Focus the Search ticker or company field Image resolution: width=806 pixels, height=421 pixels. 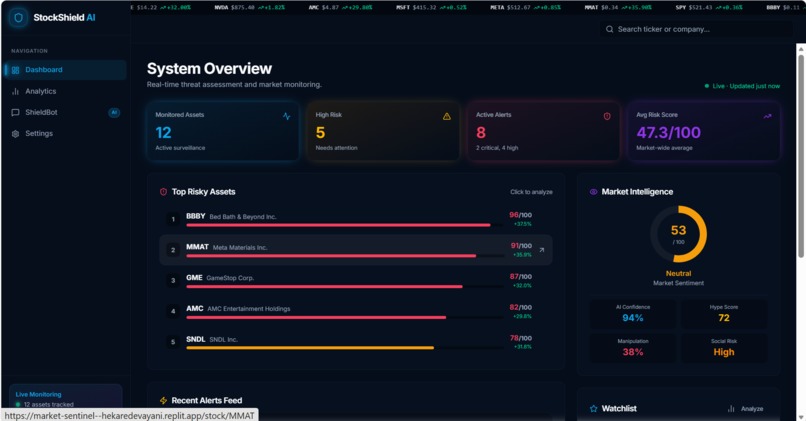point(695,29)
